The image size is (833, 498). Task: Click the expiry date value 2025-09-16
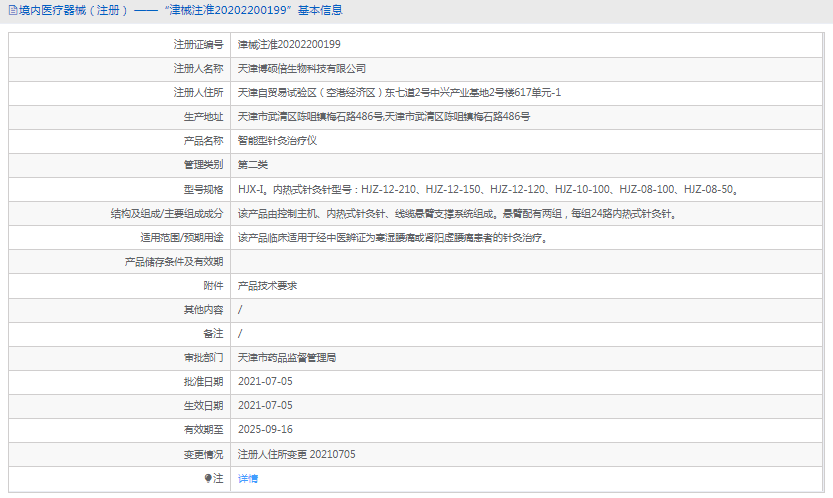(265, 429)
